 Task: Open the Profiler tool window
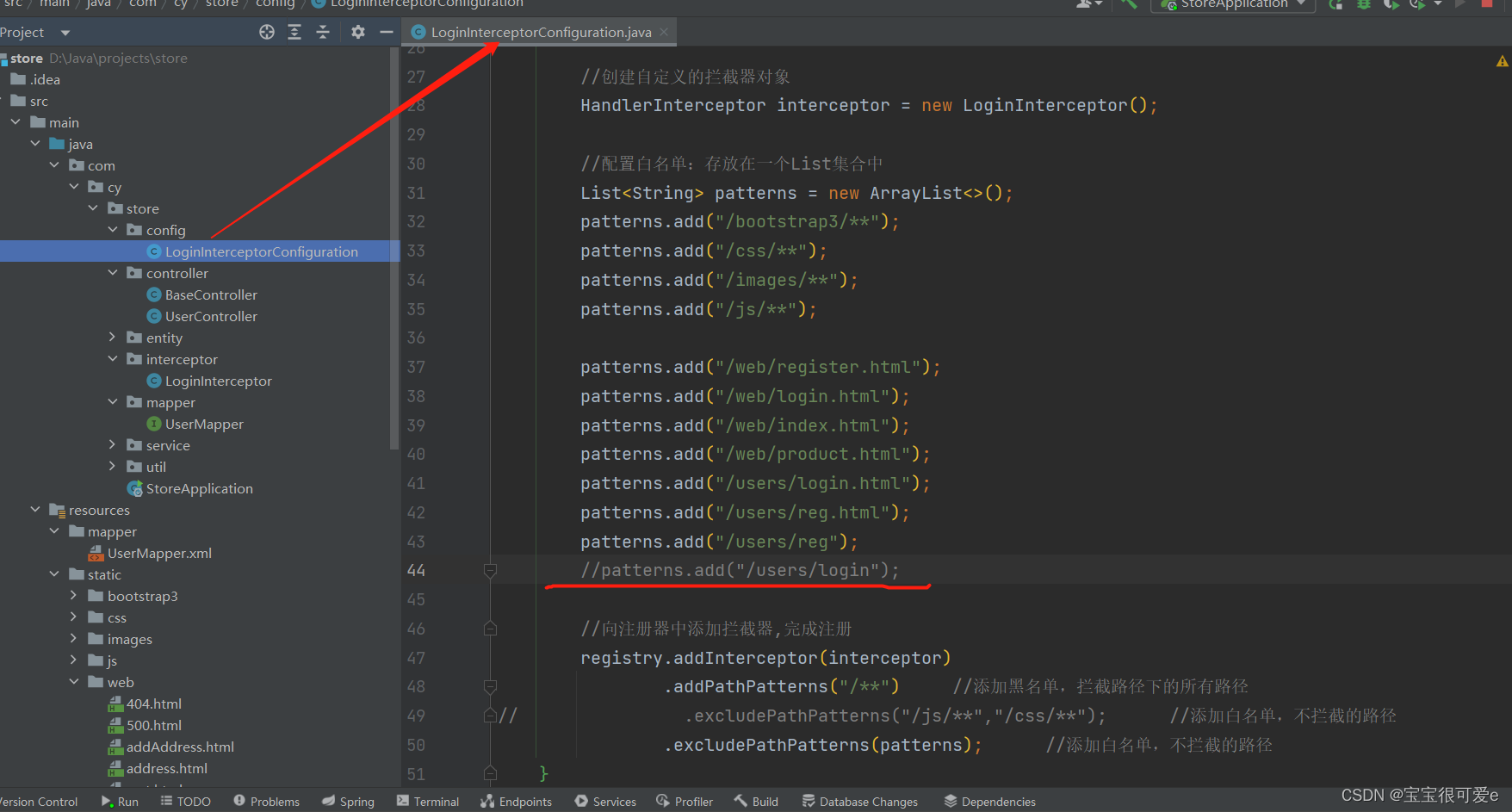pyautogui.click(x=685, y=801)
